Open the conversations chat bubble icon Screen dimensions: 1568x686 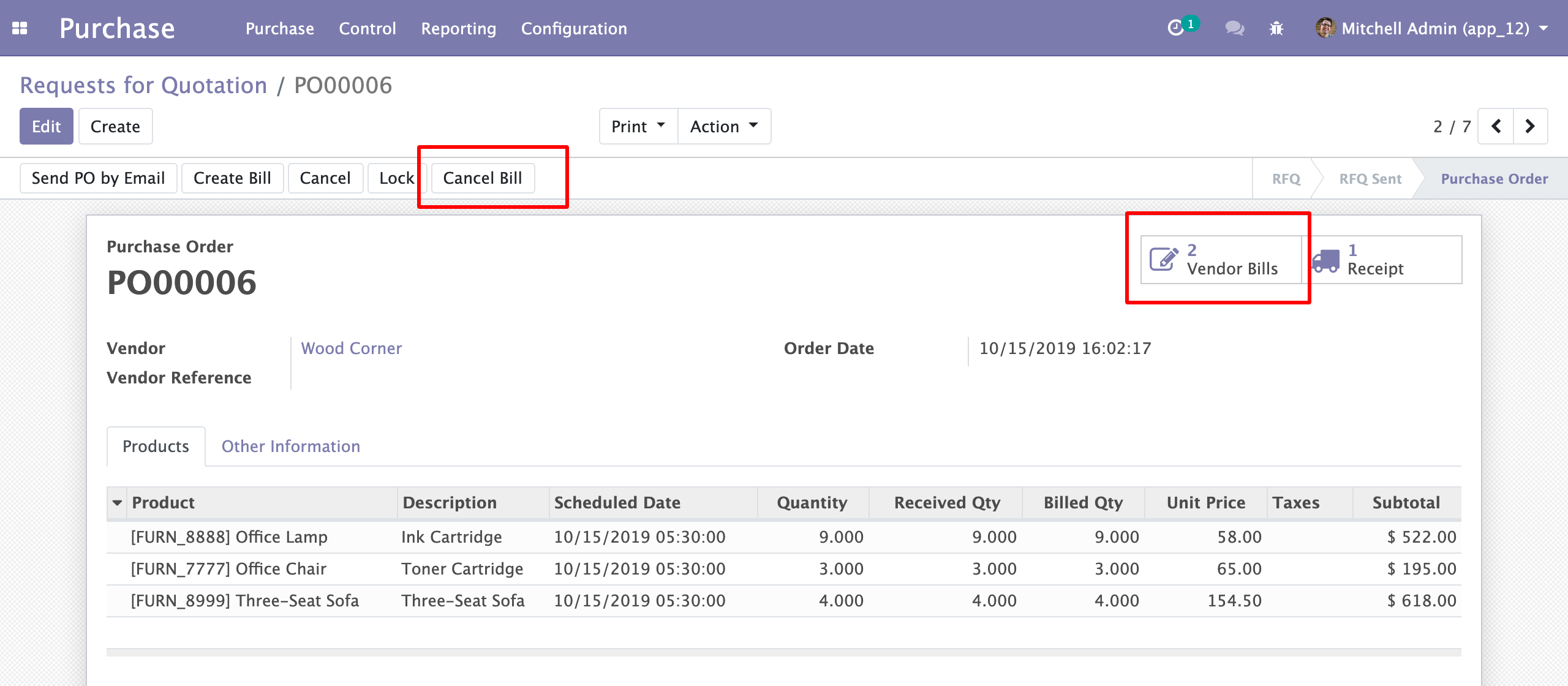pos(1234,28)
